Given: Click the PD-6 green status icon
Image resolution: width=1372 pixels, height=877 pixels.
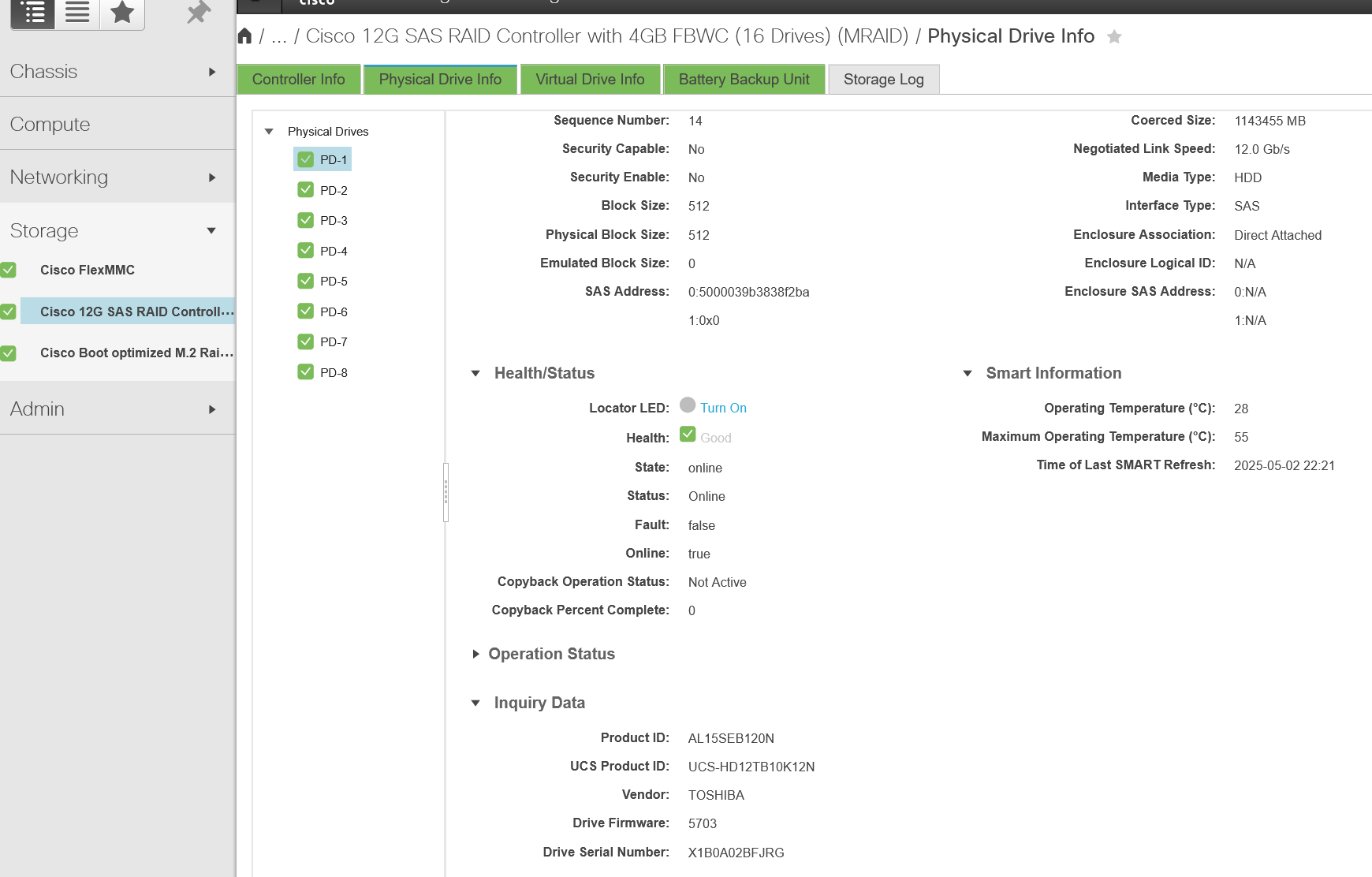Looking at the screenshot, I should coord(306,311).
